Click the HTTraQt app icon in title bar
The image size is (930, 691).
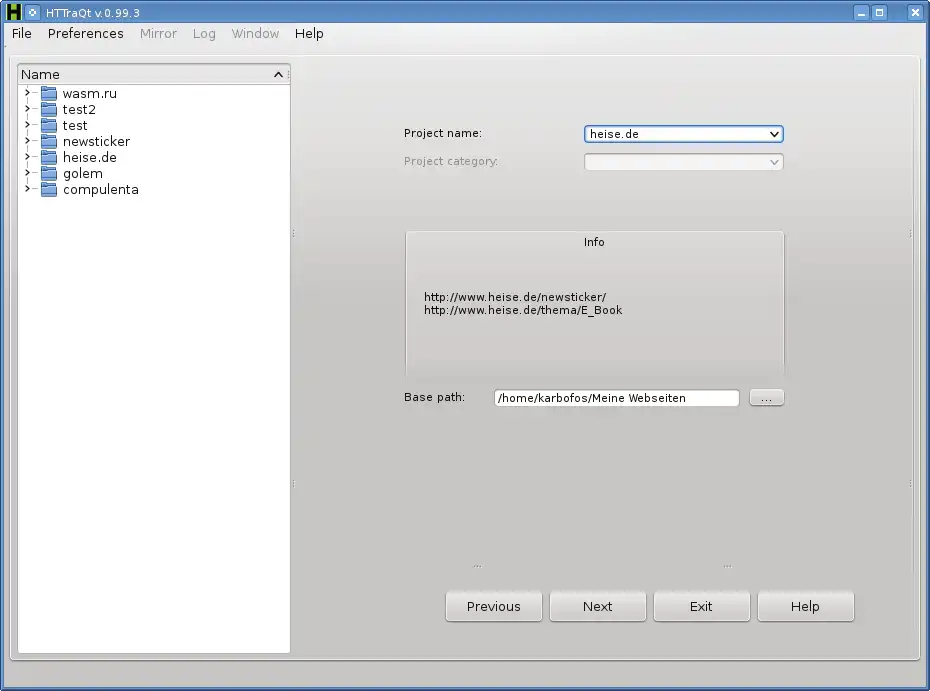tap(13, 12)
